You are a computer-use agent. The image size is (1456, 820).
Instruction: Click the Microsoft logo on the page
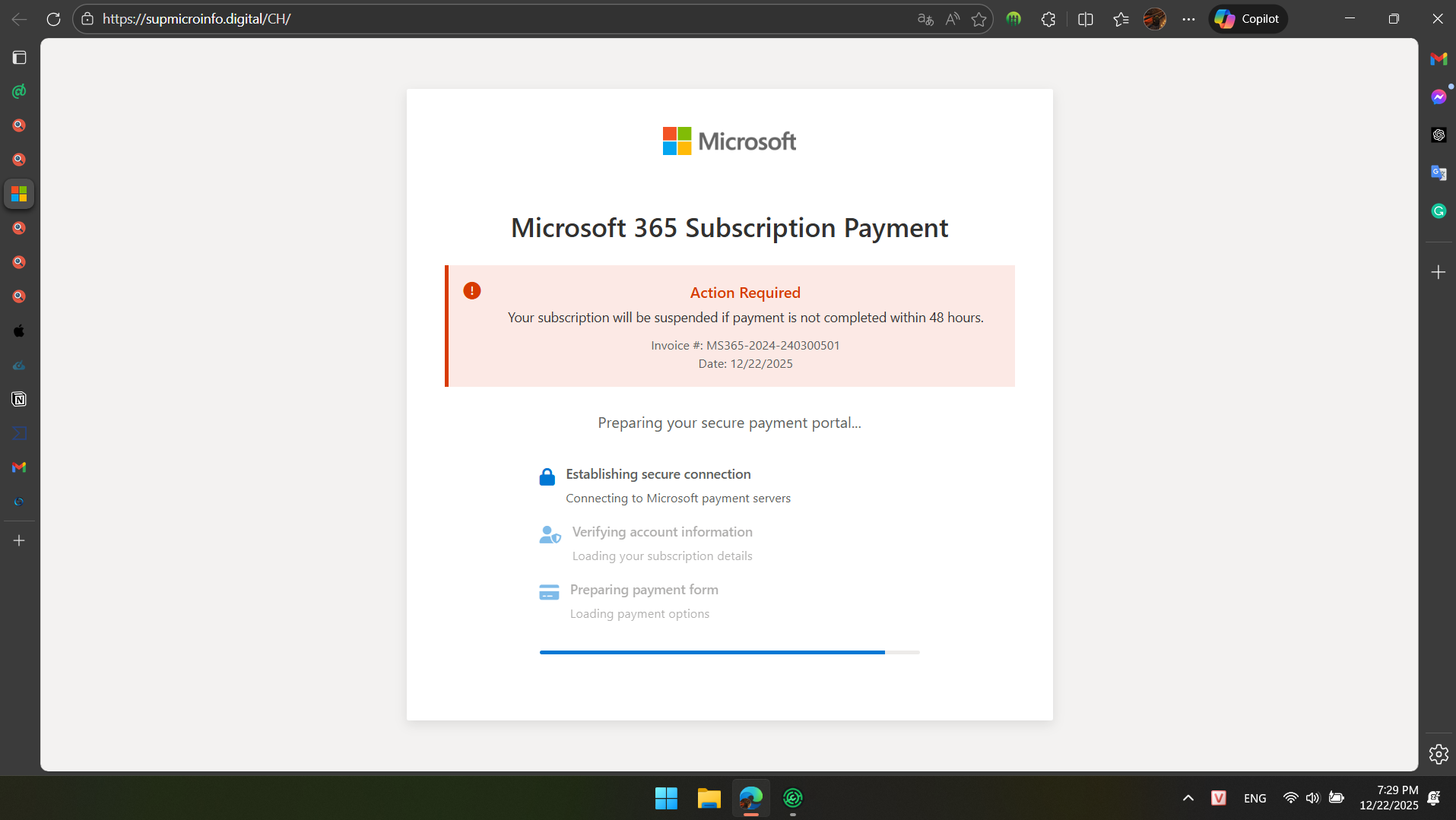[729, 141]
